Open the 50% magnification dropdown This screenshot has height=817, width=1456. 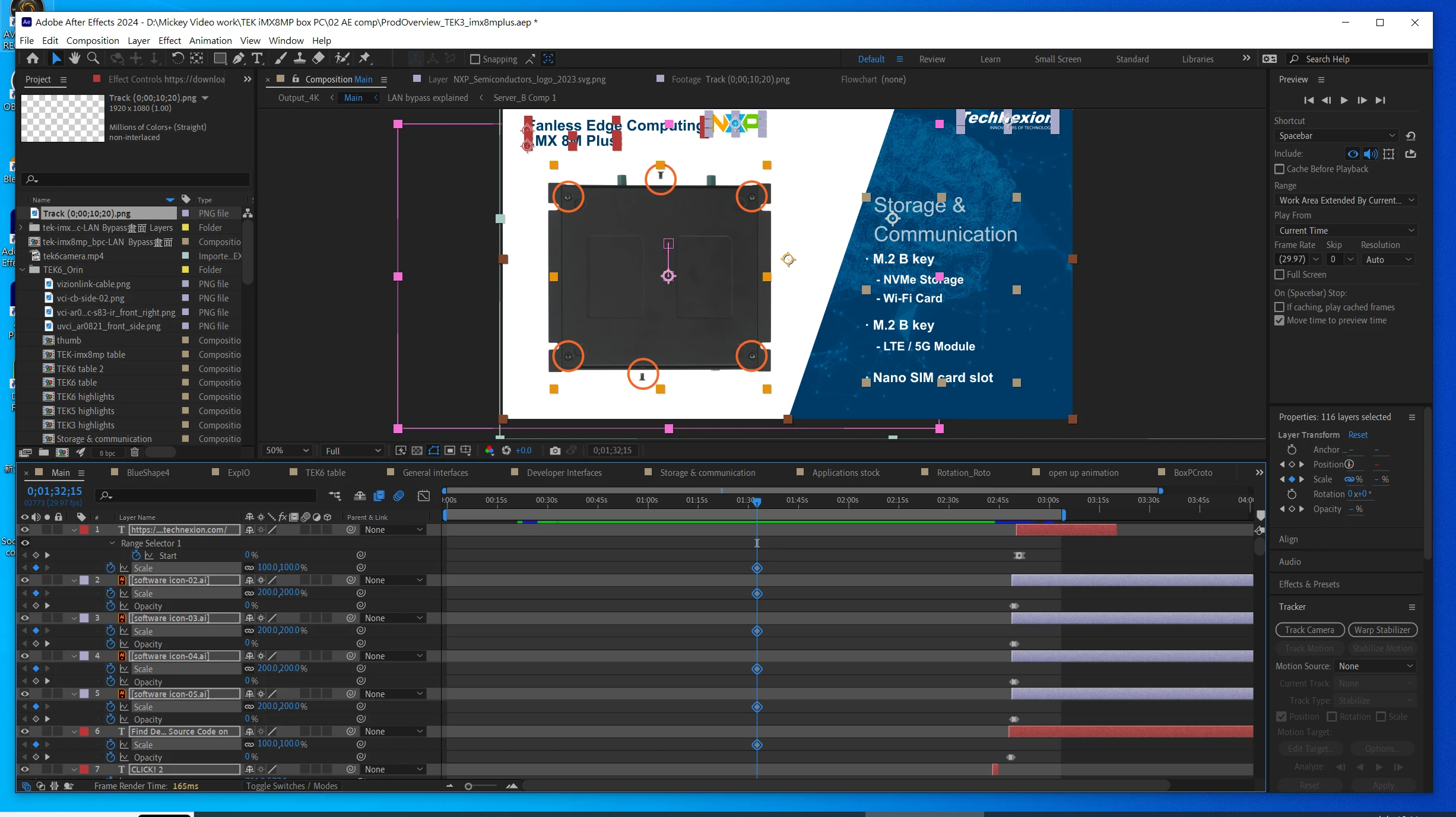pyautogui.click(x=287, y=451)
